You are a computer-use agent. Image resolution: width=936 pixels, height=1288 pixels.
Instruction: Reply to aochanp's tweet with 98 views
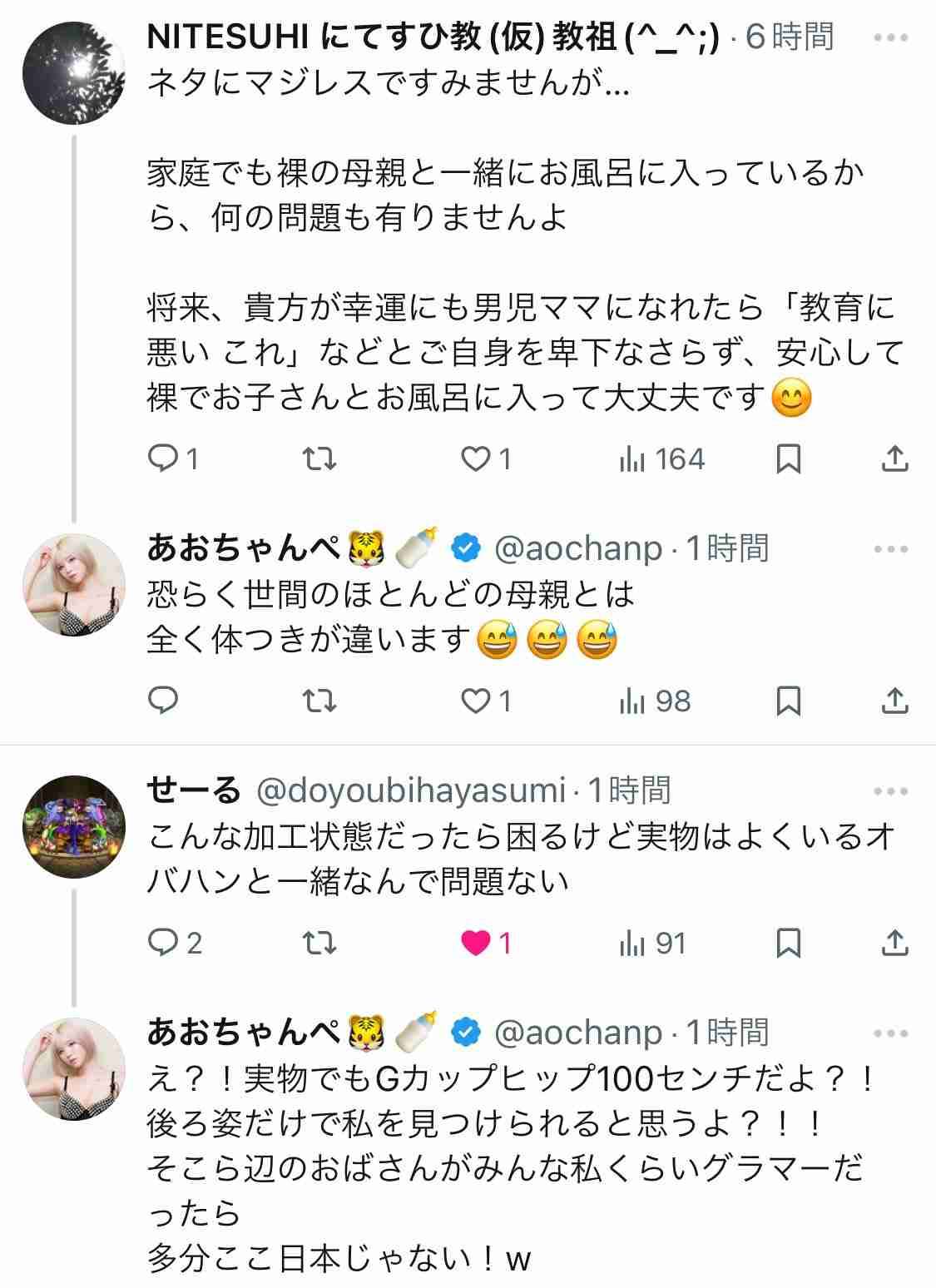(x=163, y=701)
